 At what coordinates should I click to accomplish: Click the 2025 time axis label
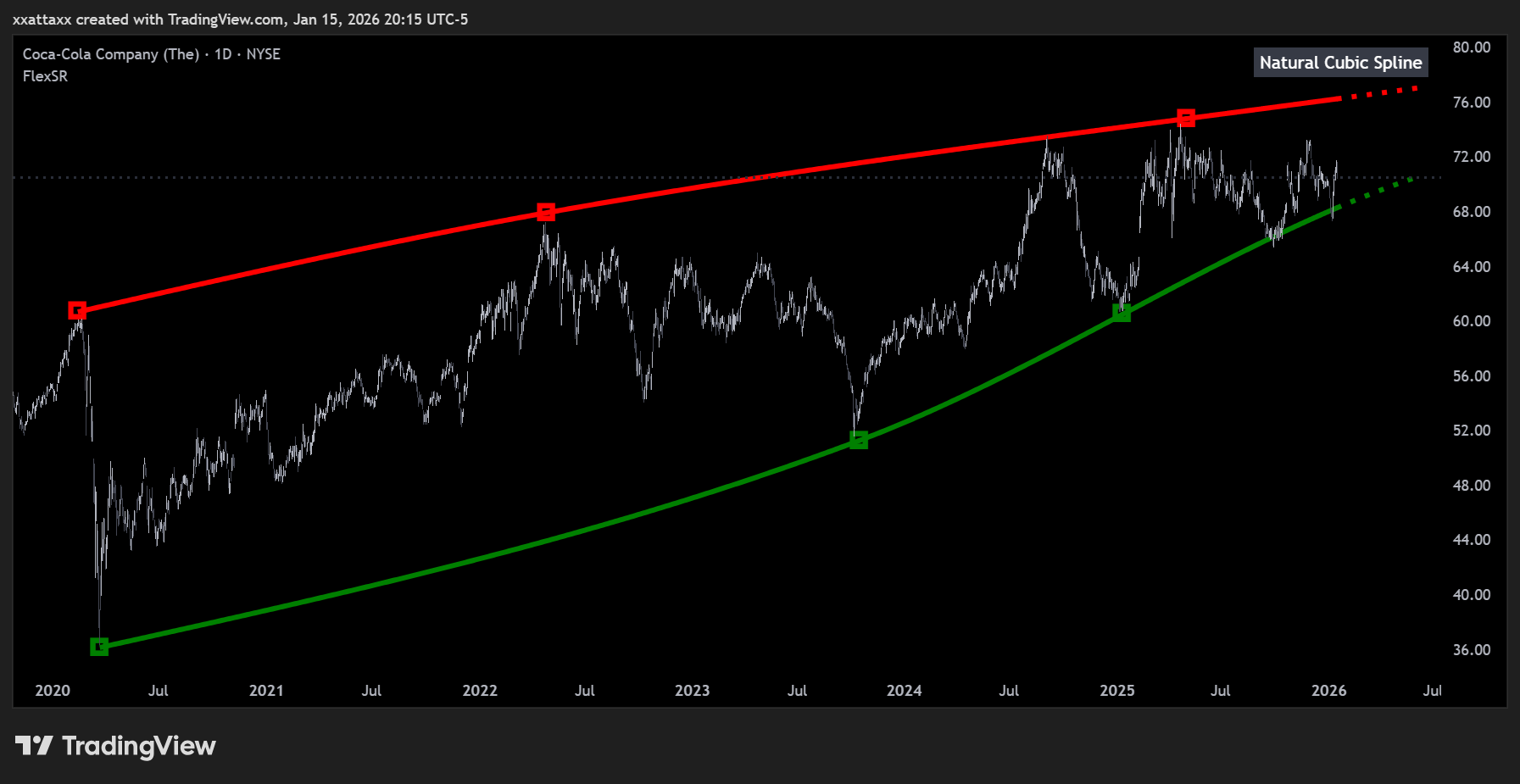[x=1117, y=691]
